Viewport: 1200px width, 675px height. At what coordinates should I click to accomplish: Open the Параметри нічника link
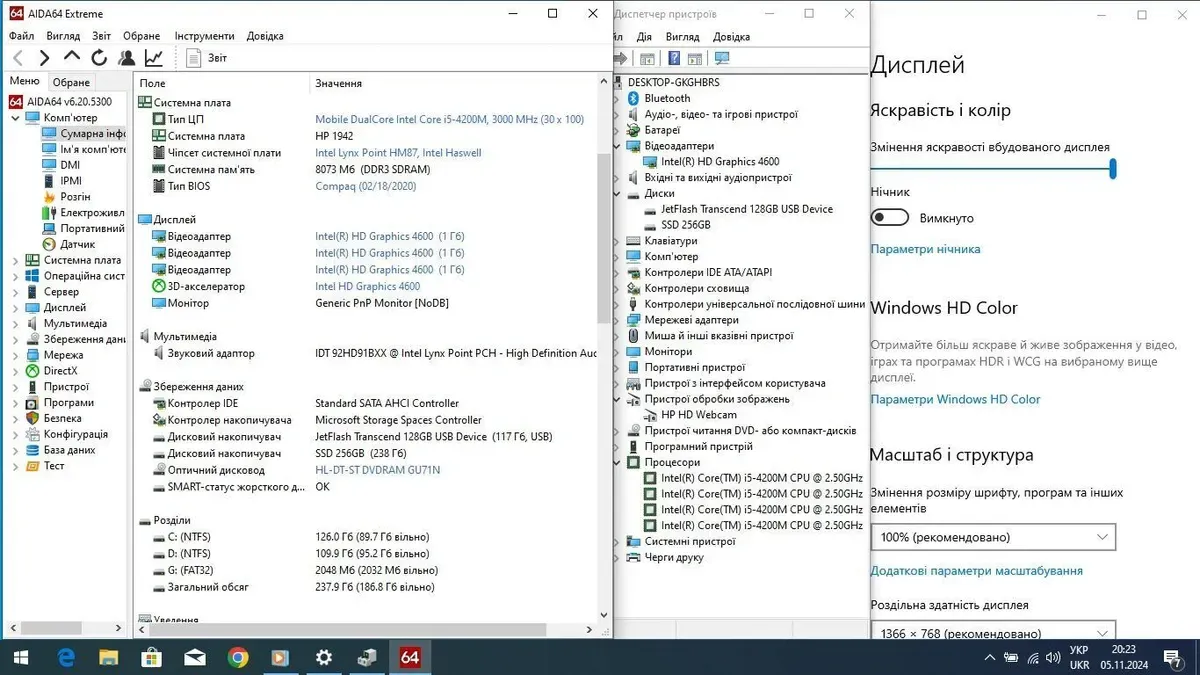click(x=925, y=249)
